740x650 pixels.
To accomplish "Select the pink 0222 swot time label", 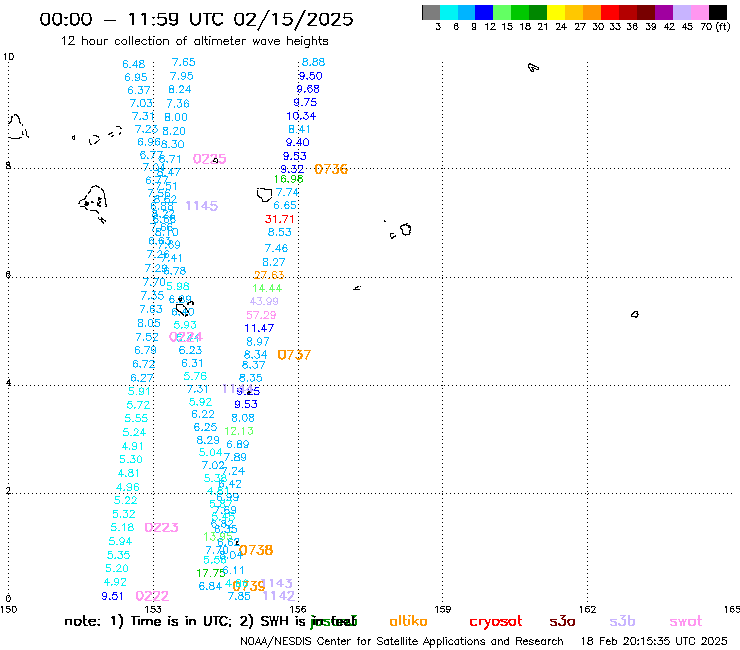I will (152, 596).
